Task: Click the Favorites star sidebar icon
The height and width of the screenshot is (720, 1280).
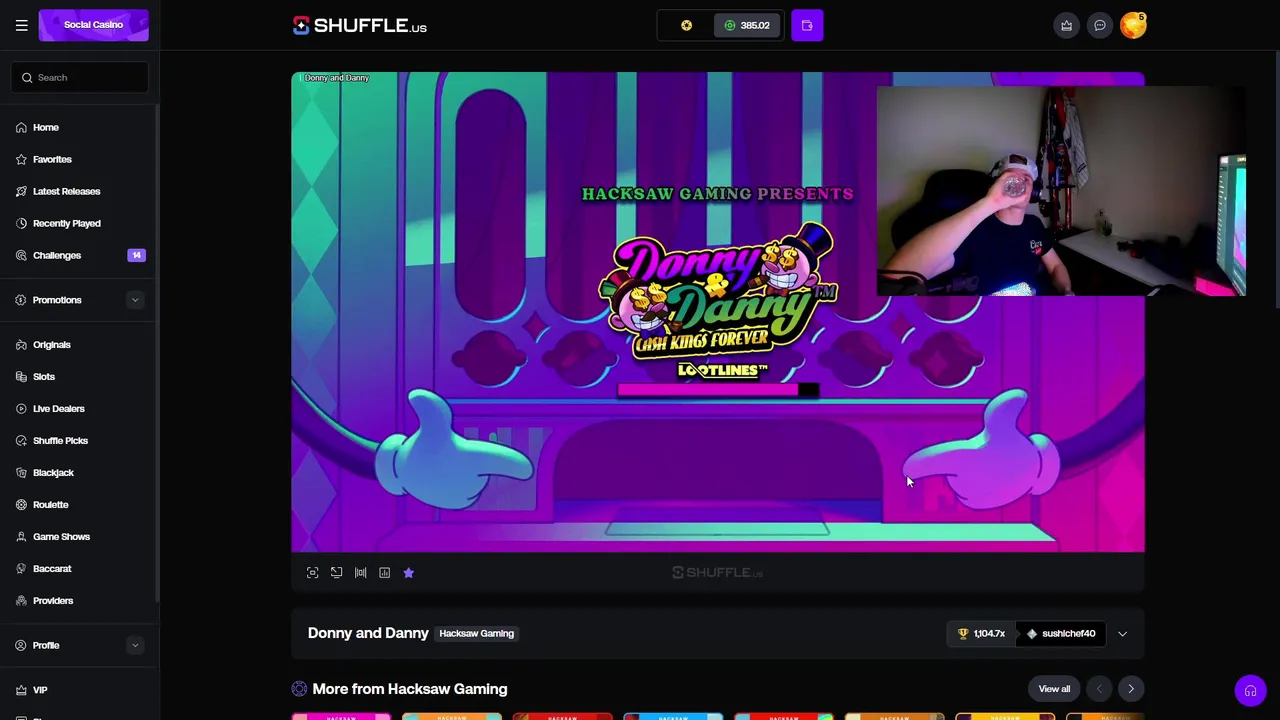Action: pos(21,159)
